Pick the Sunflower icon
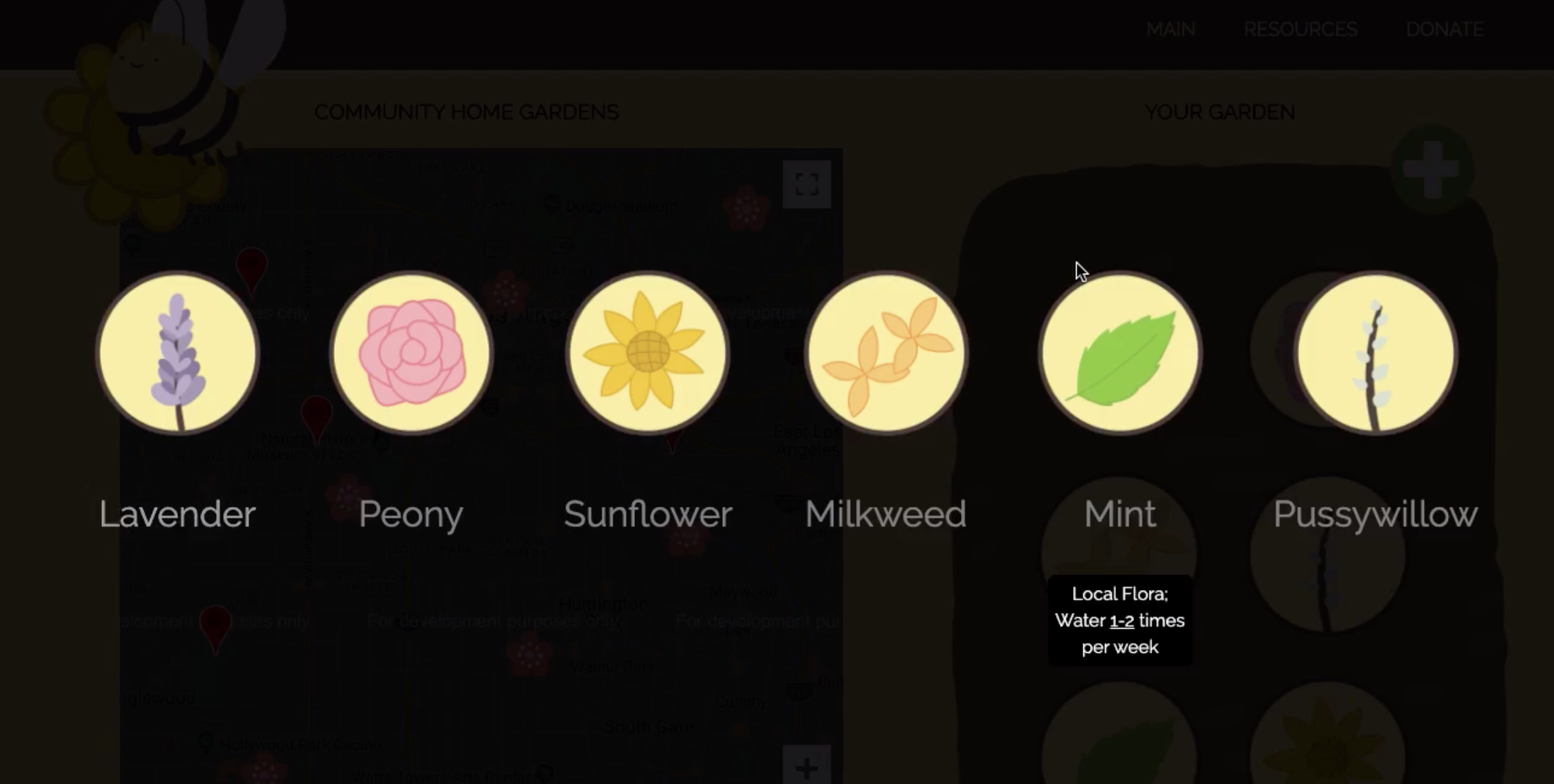 648,353
